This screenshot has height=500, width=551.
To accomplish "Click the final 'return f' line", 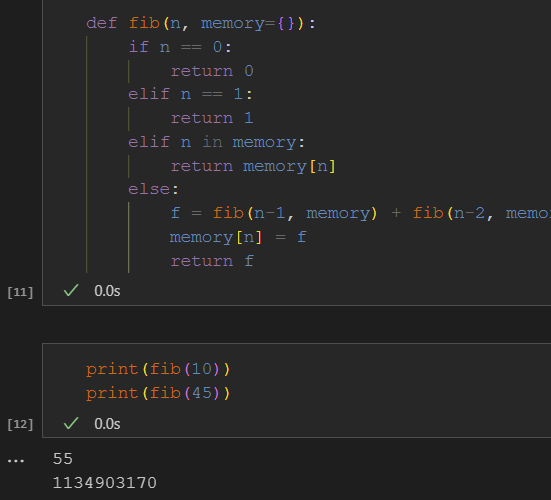I will coord(212,261).
